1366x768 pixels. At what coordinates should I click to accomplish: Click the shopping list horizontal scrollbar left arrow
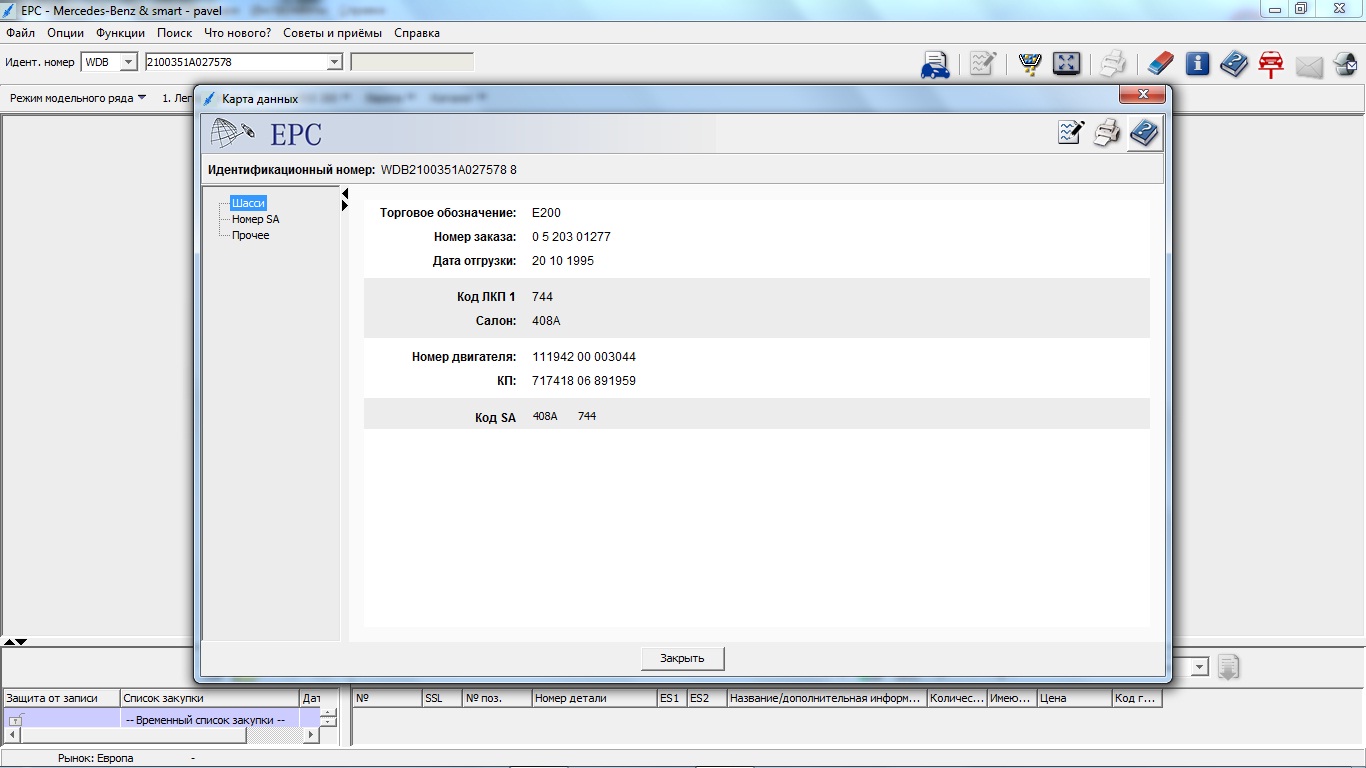click(x=11, y=735)
